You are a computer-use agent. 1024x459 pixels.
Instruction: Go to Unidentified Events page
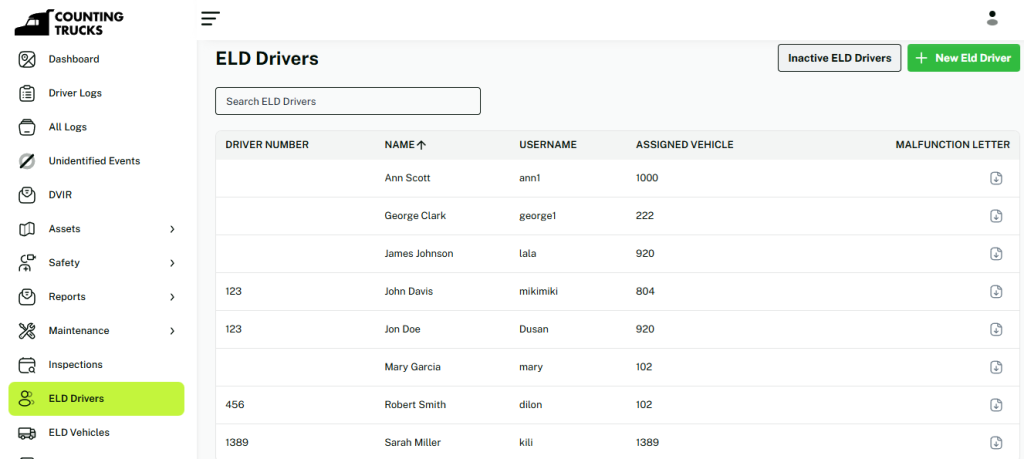click(x=94, y=161)
